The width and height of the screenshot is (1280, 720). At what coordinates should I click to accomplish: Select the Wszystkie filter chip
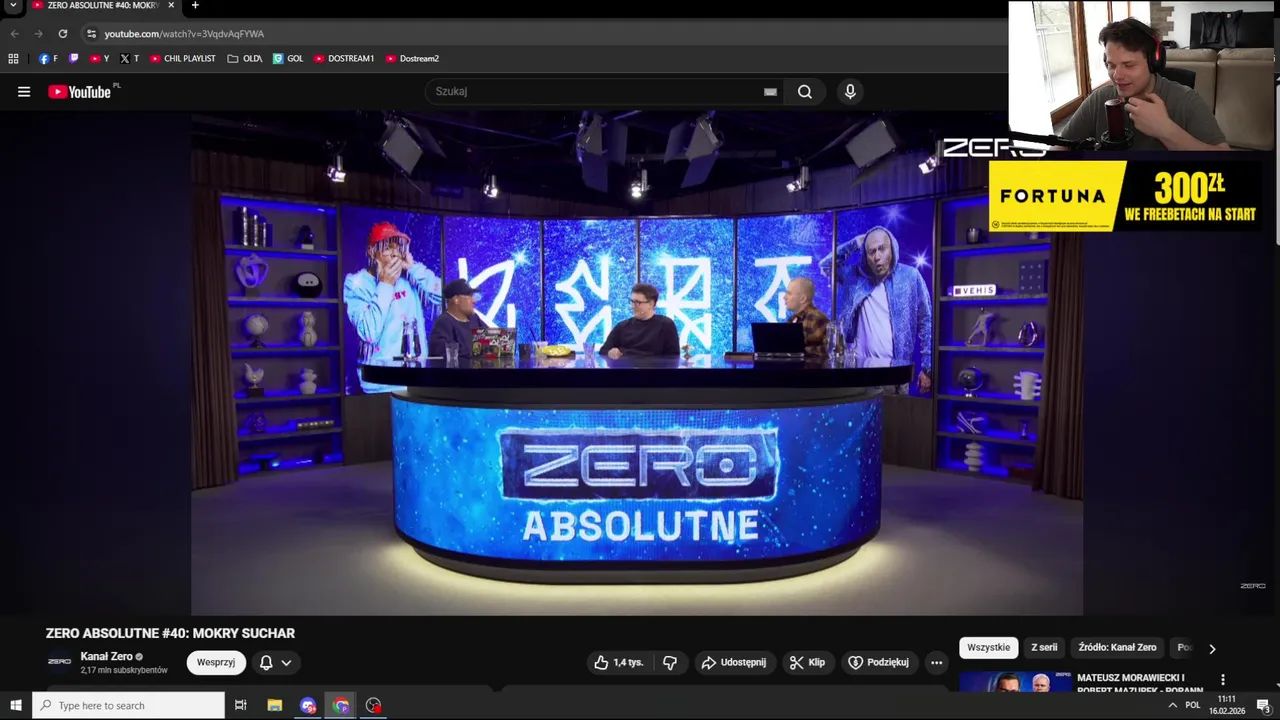coord(988,647)
